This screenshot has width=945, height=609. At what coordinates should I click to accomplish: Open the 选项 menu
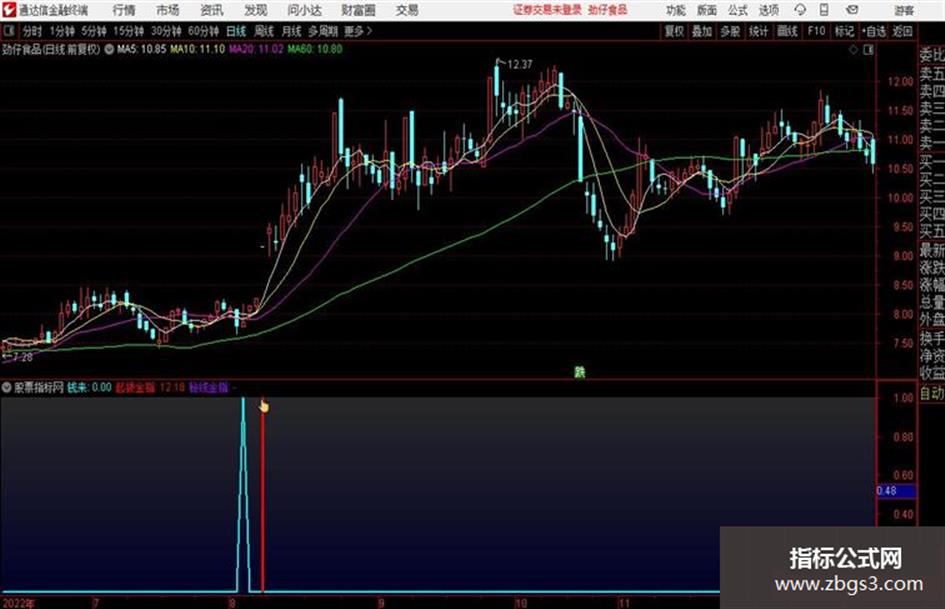tap(768, 10)
